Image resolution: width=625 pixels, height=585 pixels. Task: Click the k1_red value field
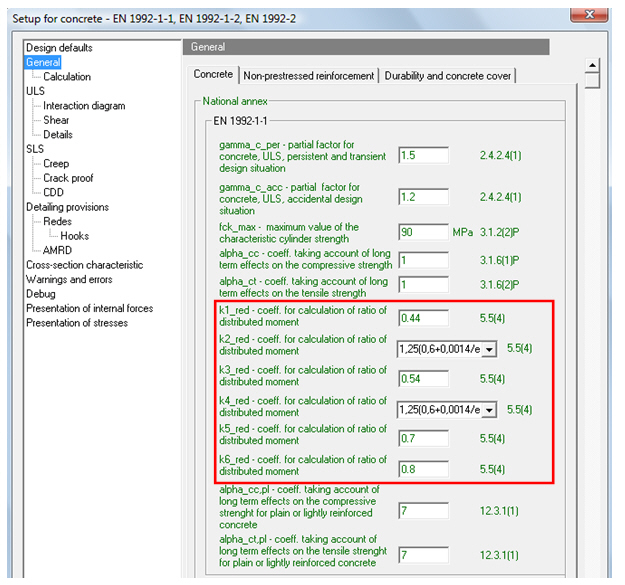coord(421,319)
